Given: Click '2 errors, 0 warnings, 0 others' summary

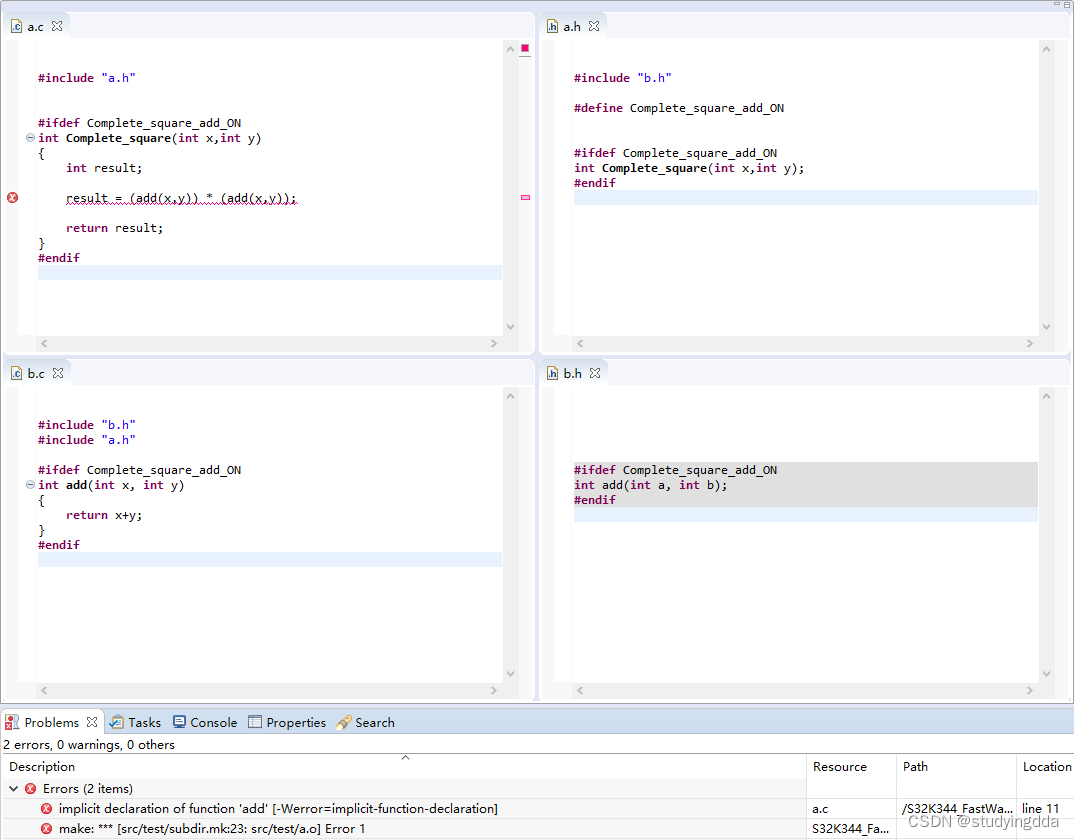Looking at the screenshot, I should point(89,745).
